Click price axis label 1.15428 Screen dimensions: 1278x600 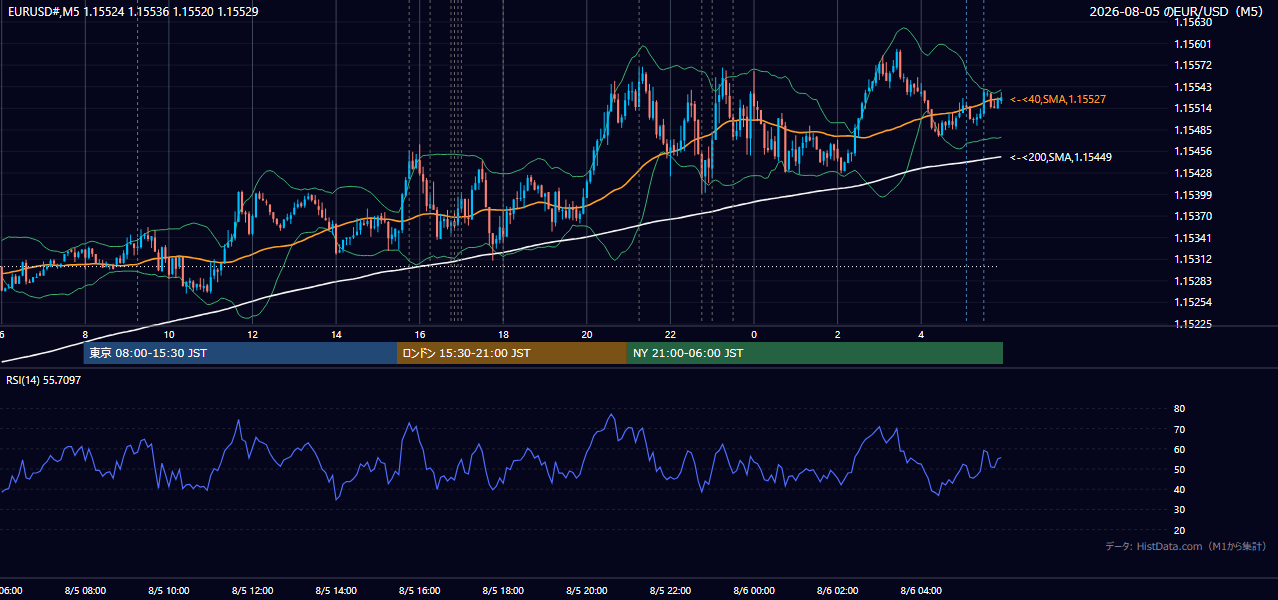[1193, 173]
